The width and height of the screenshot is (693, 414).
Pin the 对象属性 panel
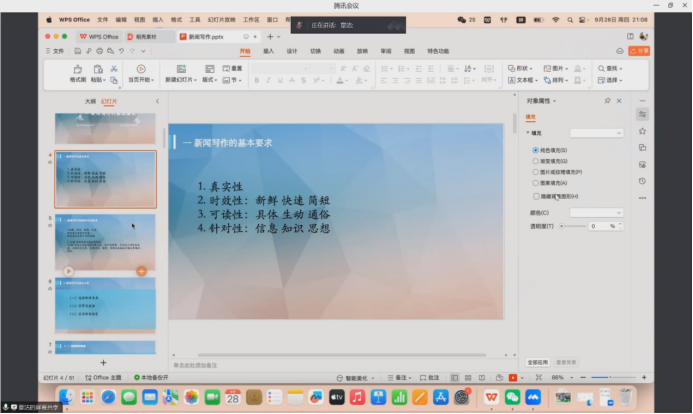tap(607, 100)
